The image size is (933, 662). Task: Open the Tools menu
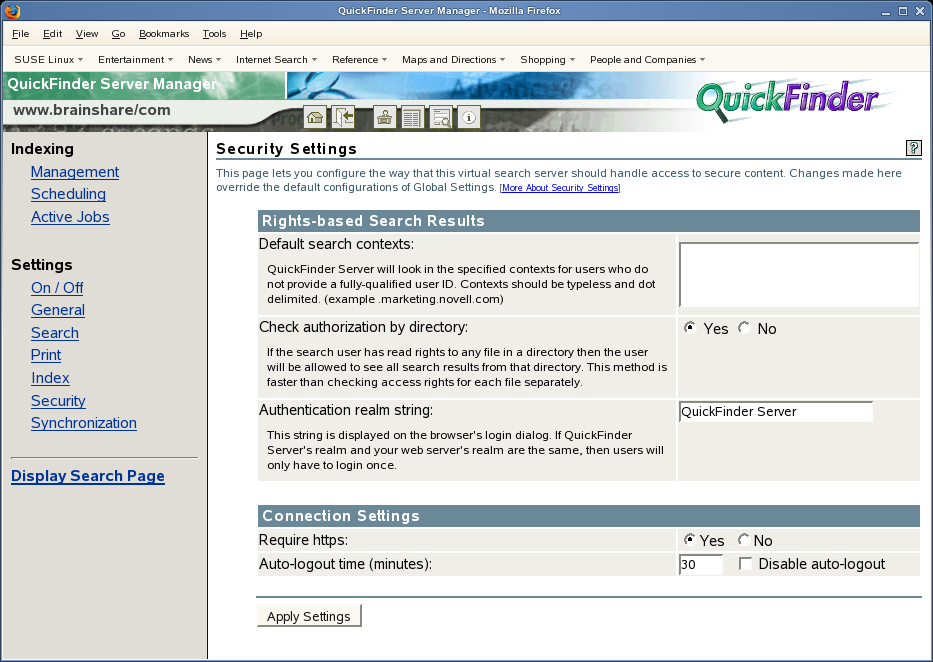tap(214, 34)
